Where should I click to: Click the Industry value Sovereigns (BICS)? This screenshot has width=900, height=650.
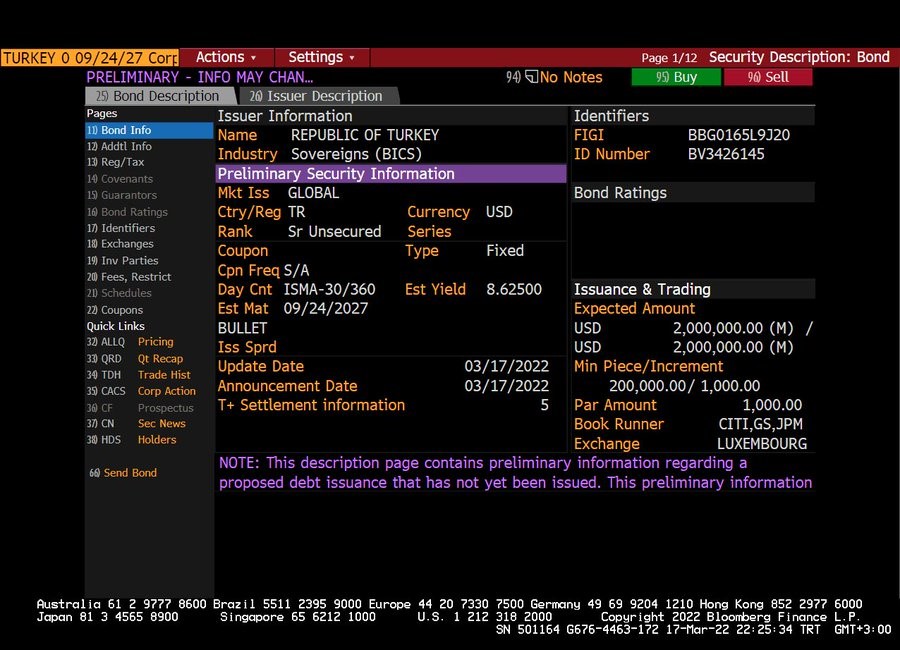pos(356,154)
